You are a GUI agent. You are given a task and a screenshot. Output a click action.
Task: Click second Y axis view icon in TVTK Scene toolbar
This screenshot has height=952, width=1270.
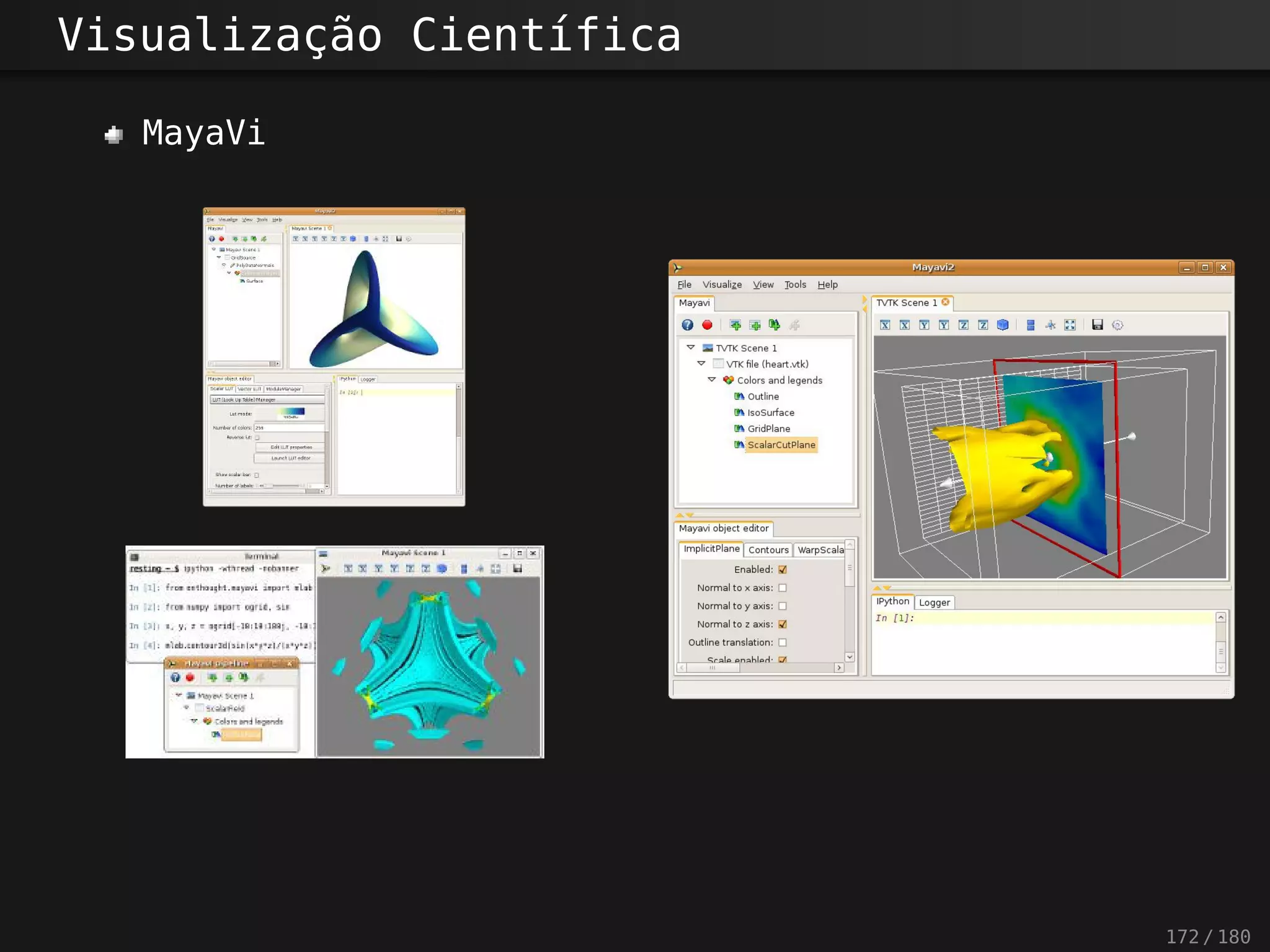point(944,325)
